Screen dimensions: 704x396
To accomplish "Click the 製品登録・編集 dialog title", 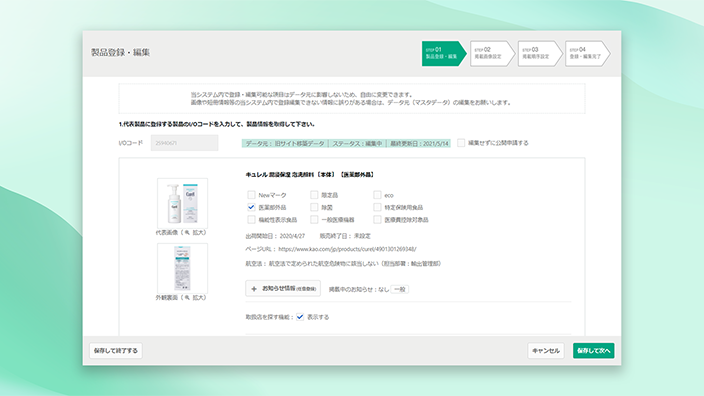I will (x=120, y=53).
